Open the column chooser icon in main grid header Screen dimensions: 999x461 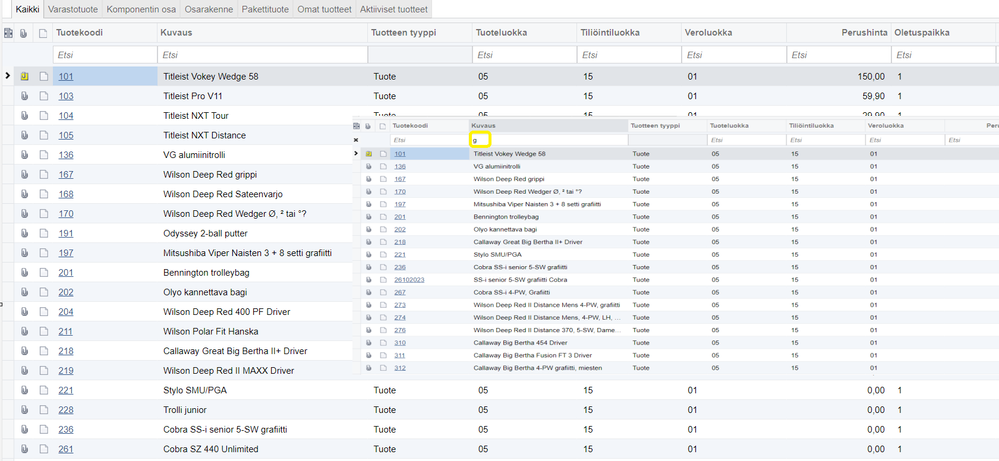pos(8,33)
